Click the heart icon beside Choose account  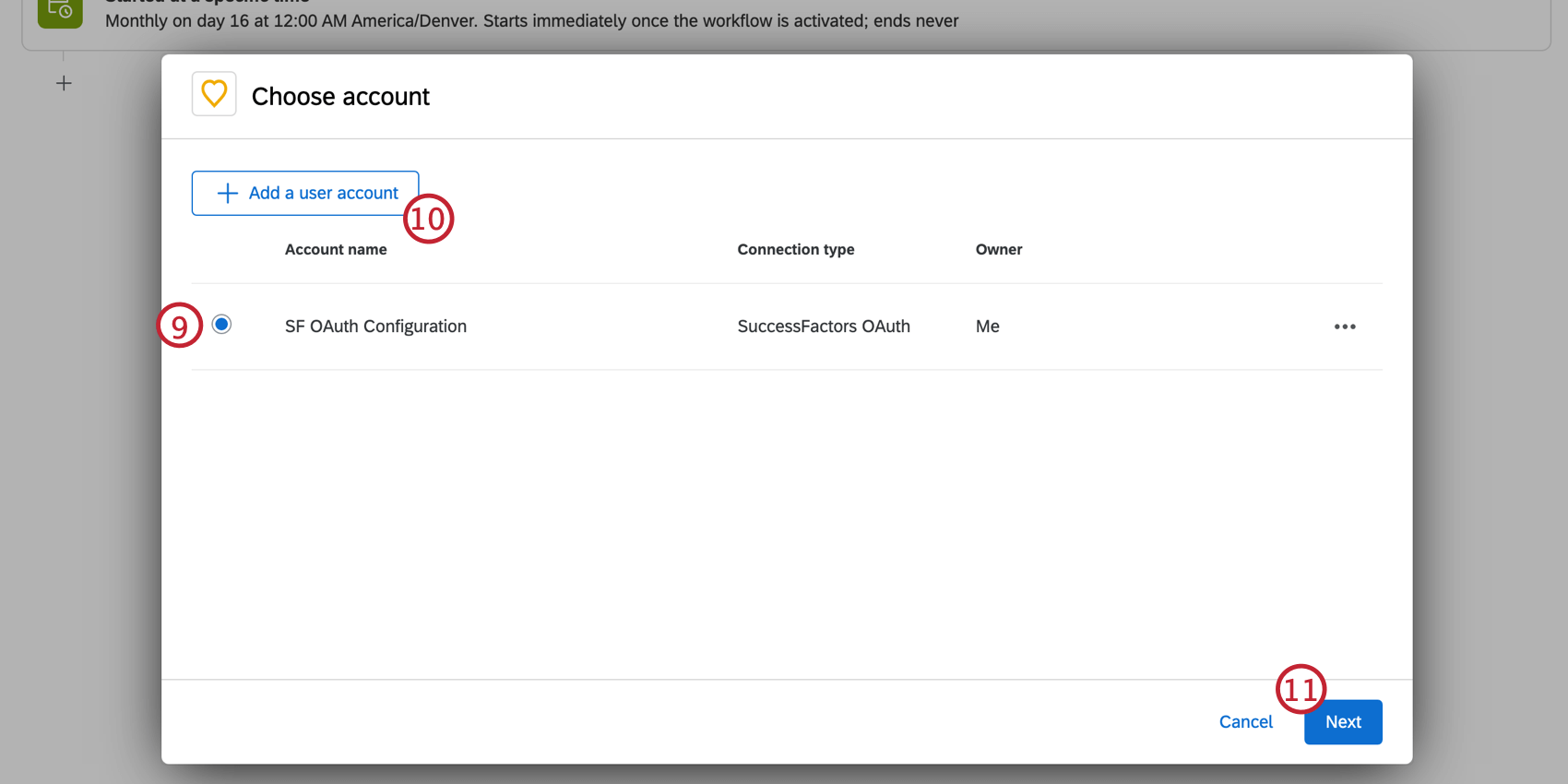[x=214, y=94]
